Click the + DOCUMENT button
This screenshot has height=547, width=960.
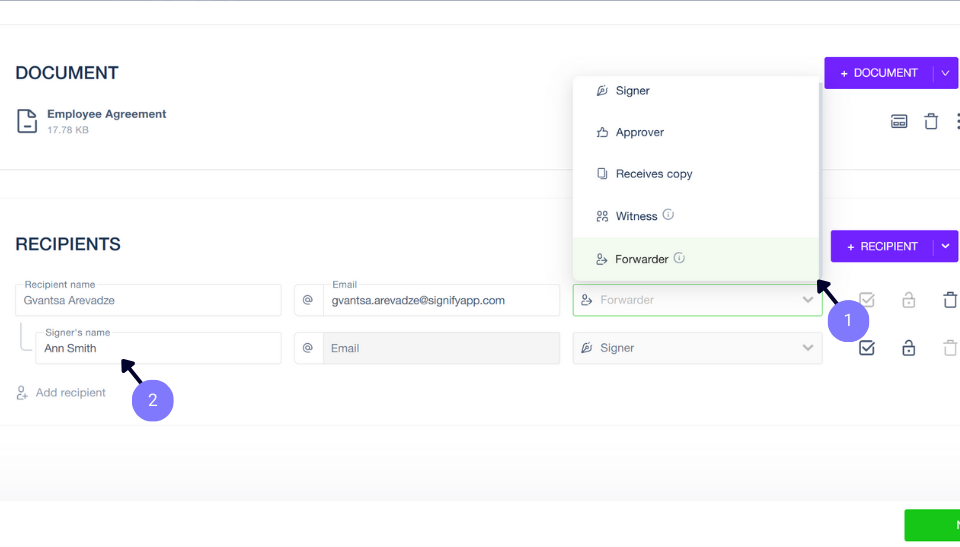(x=879, y=73)
